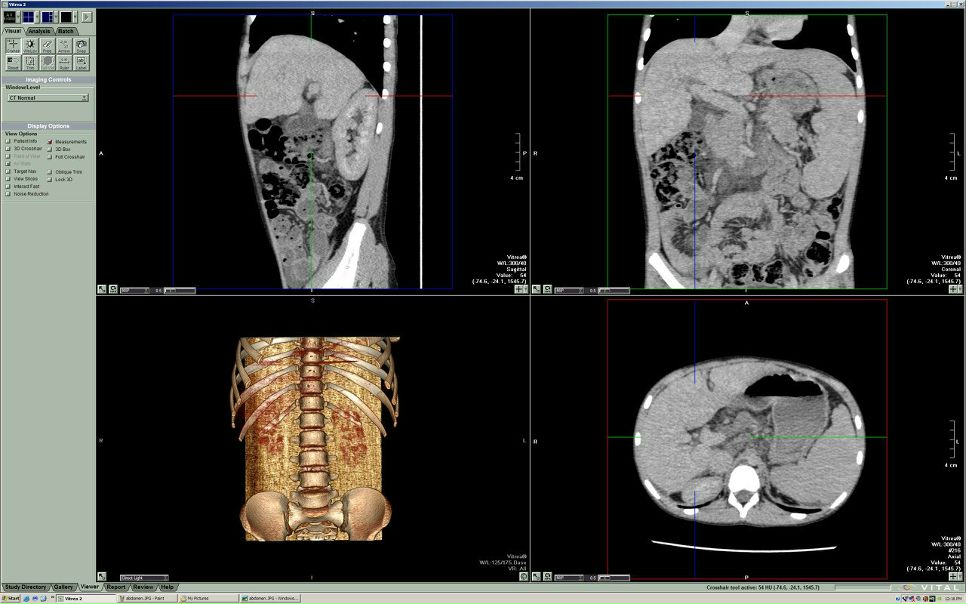The image size is (966, 604).
Task: Enable the Patient Info checkbox
Action: pyautogui.click(x=8, y=141)
